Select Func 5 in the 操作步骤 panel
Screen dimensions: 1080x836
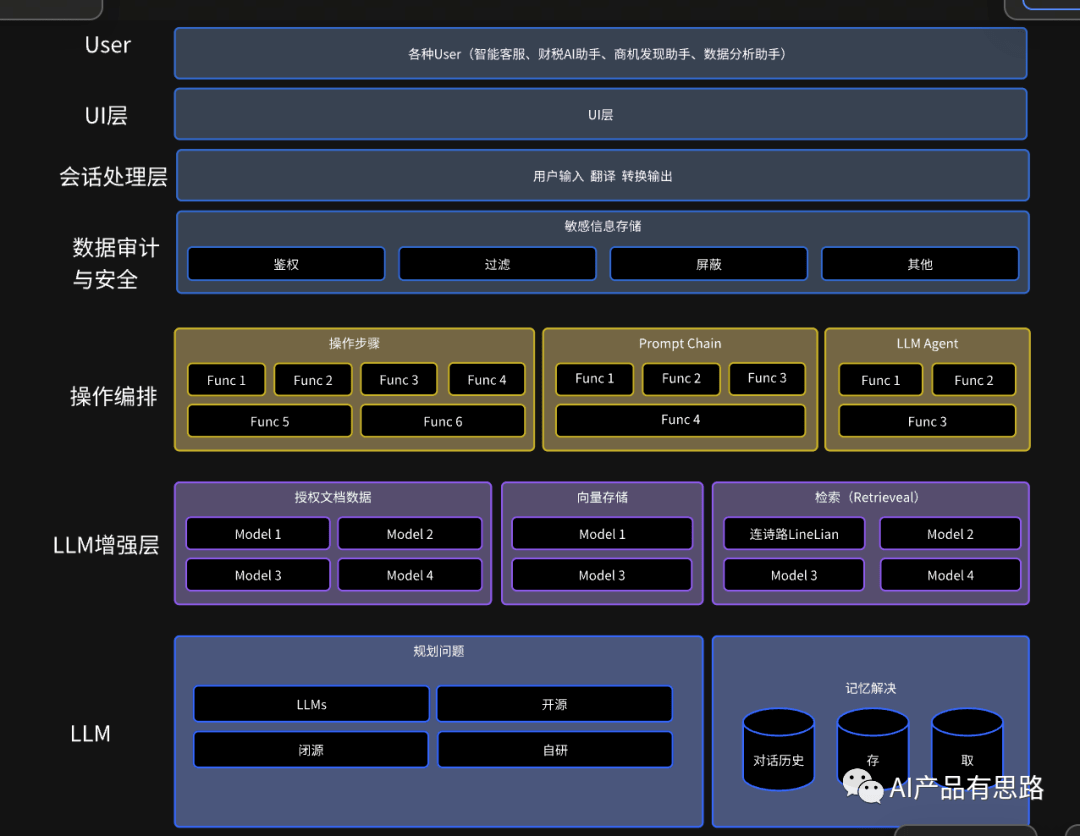(269, 421)
